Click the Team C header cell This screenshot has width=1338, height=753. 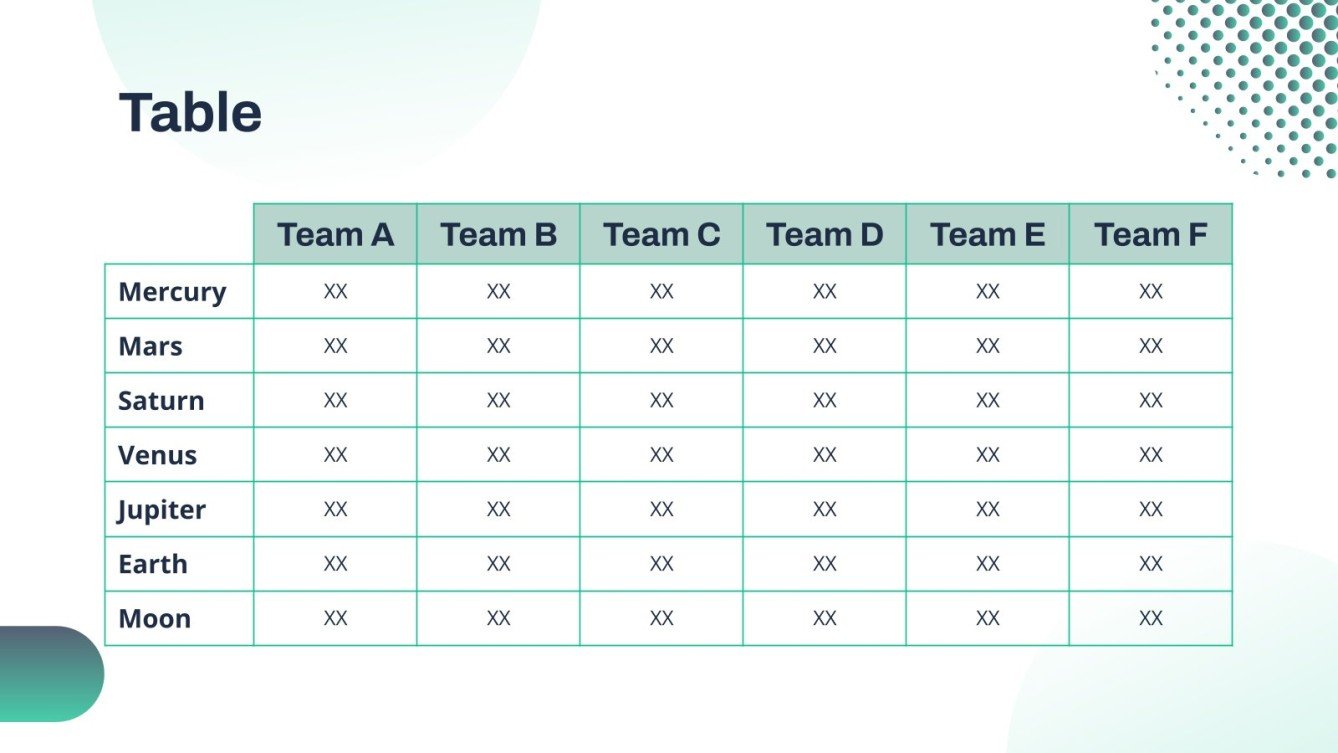pos(661,235)
